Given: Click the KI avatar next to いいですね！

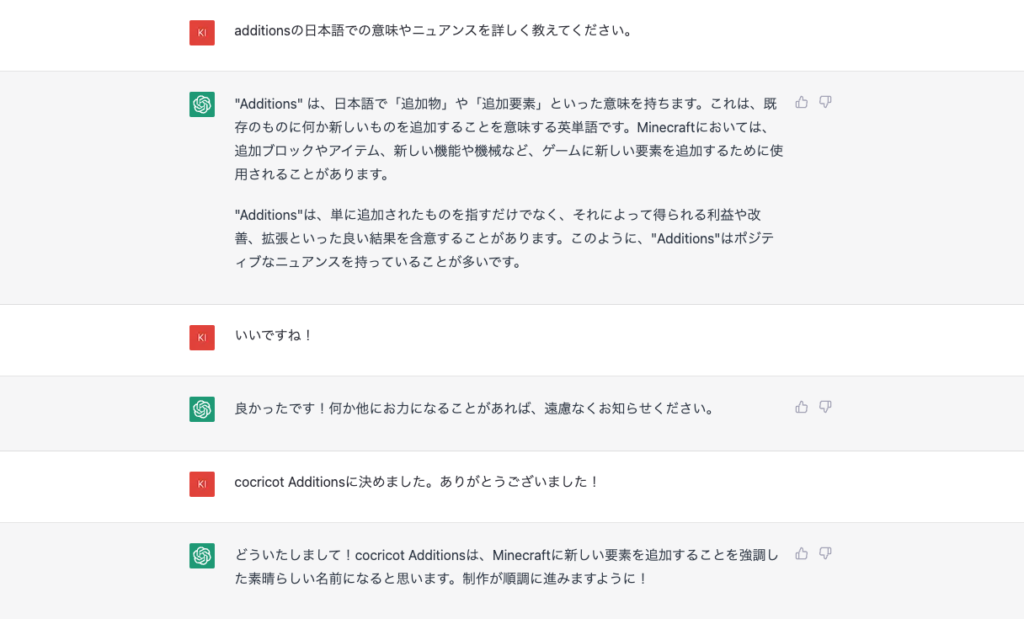Looking at the screenshot, I should click(x=202, y=338).
